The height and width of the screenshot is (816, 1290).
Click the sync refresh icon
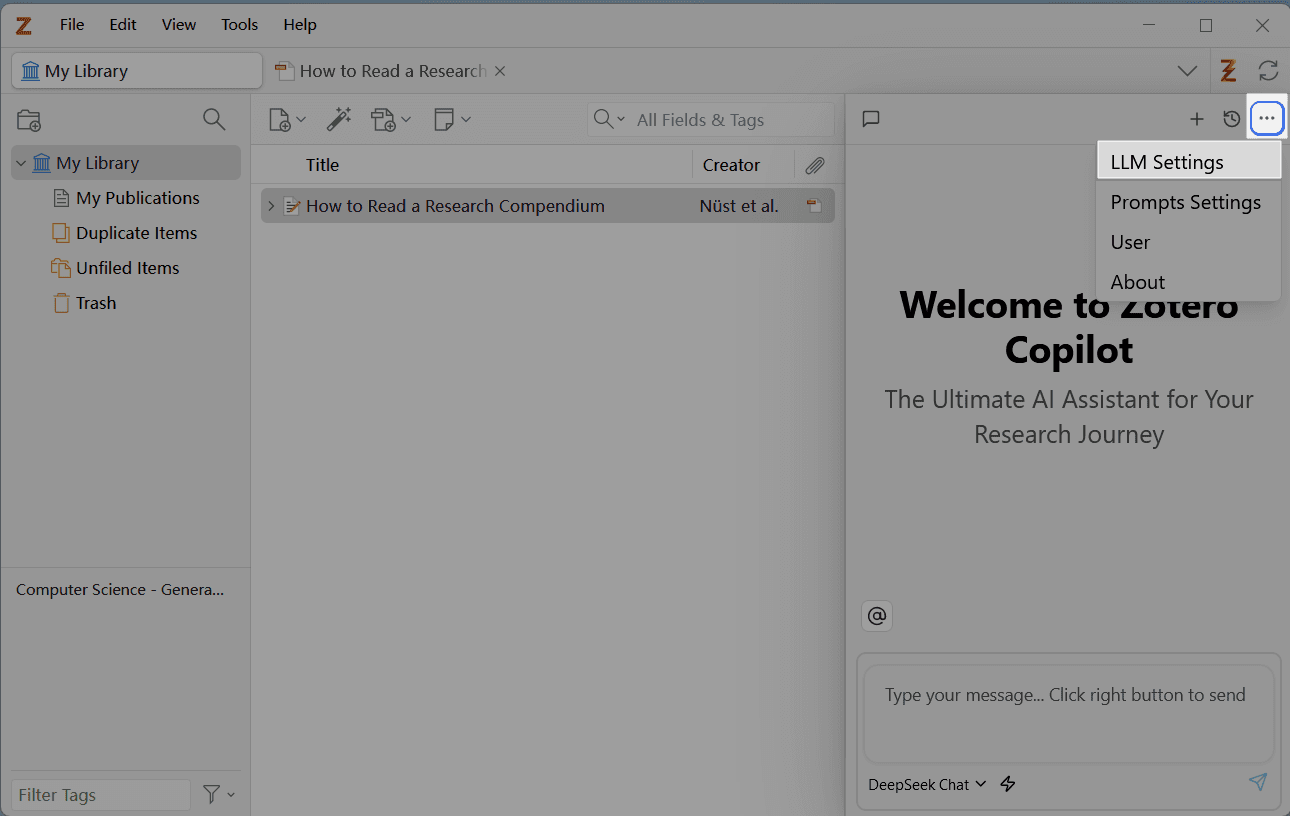pos(1268,71)
